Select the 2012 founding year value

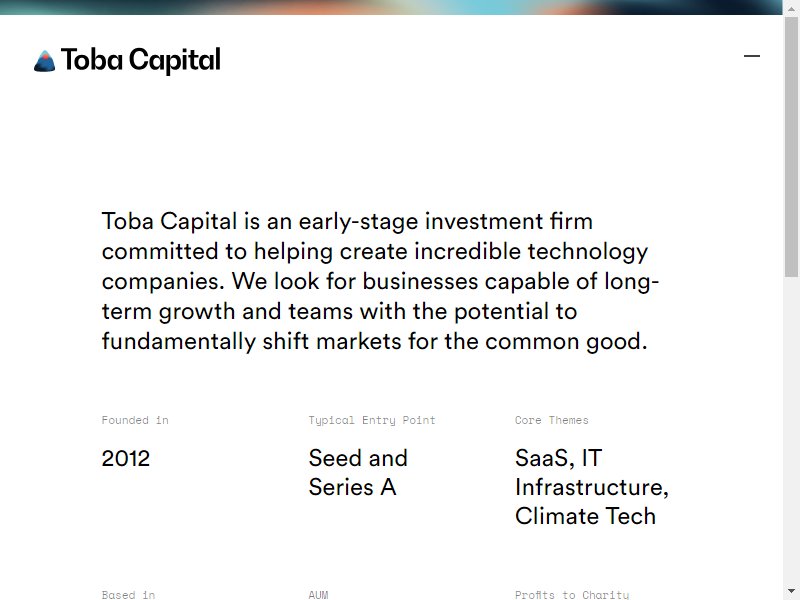pos(126,459)
